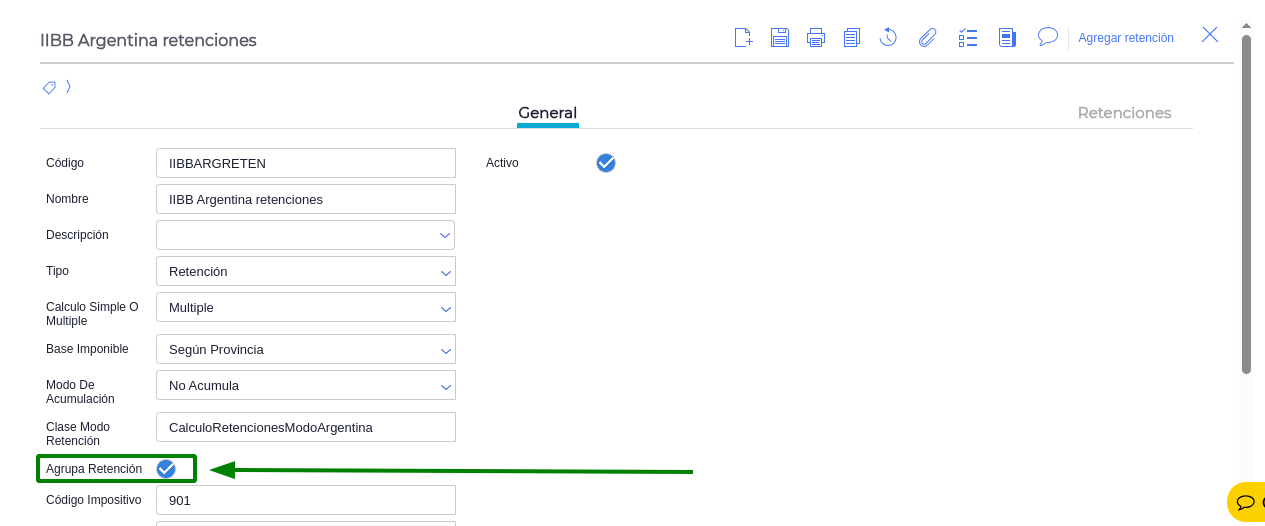Open attachments with the paperclip icon
This screenshot has height=526, width=1265.
coord(928,38)
